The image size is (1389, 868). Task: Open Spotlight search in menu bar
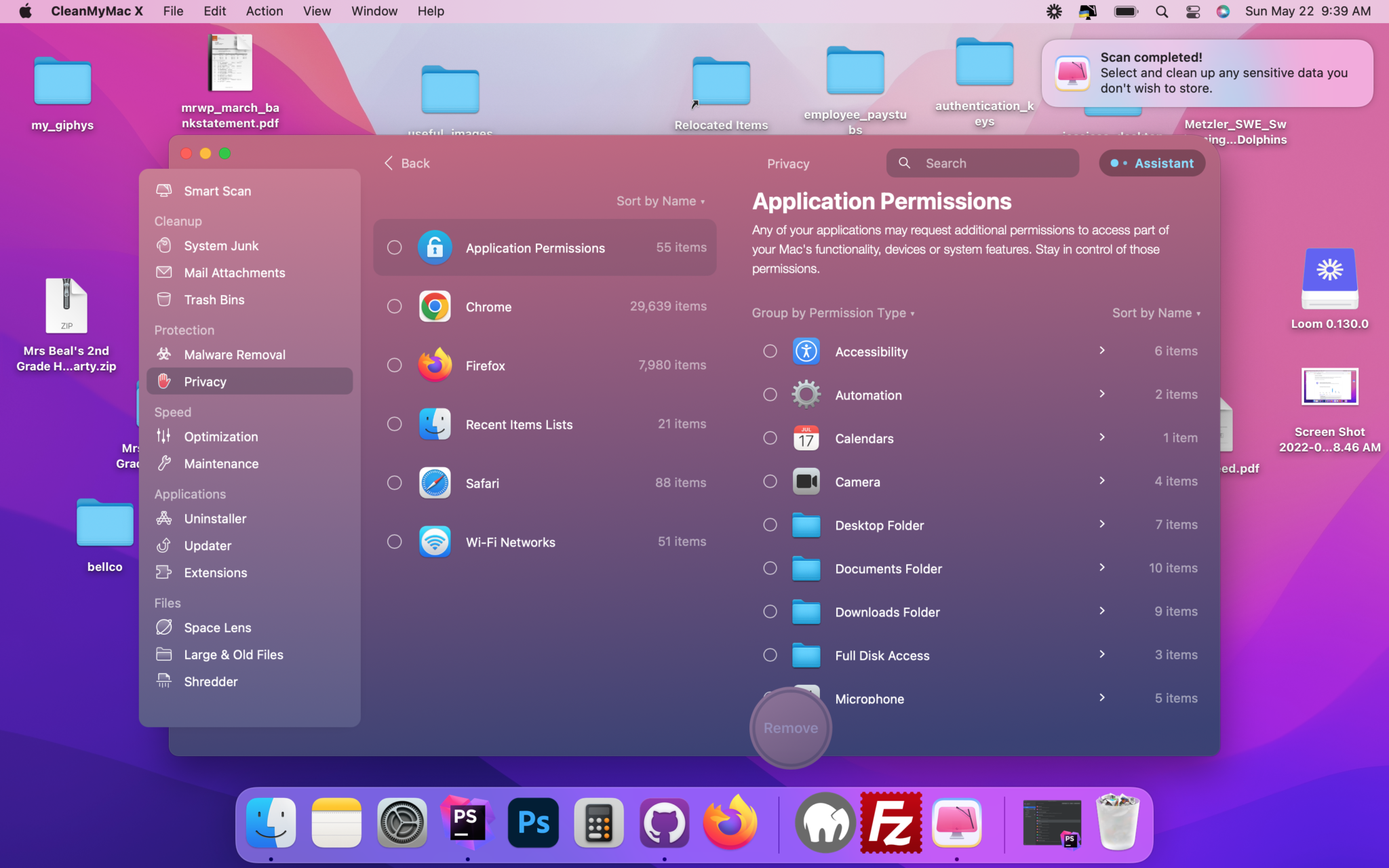[x=1162, y=12]
